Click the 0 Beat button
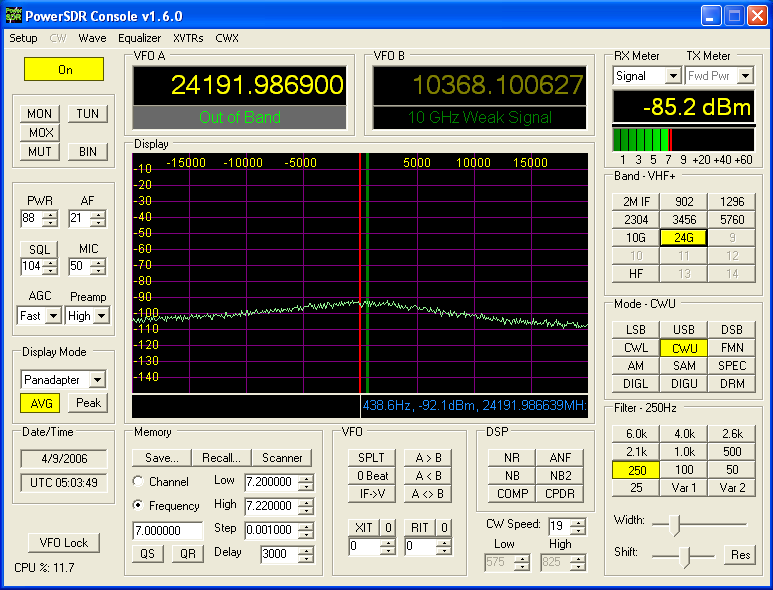The width and height of the screenshot is (773, 590). pyautogui.click(x=371, y=476)
